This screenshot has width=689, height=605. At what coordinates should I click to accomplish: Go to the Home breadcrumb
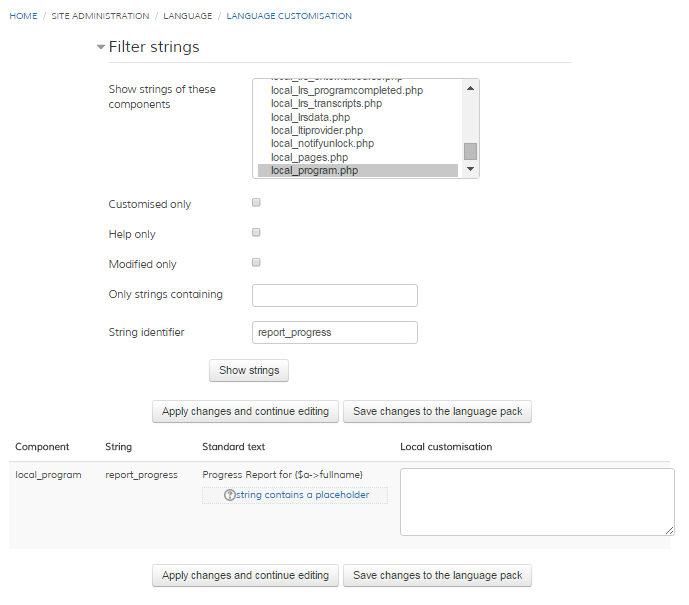[x=23, y=17]
